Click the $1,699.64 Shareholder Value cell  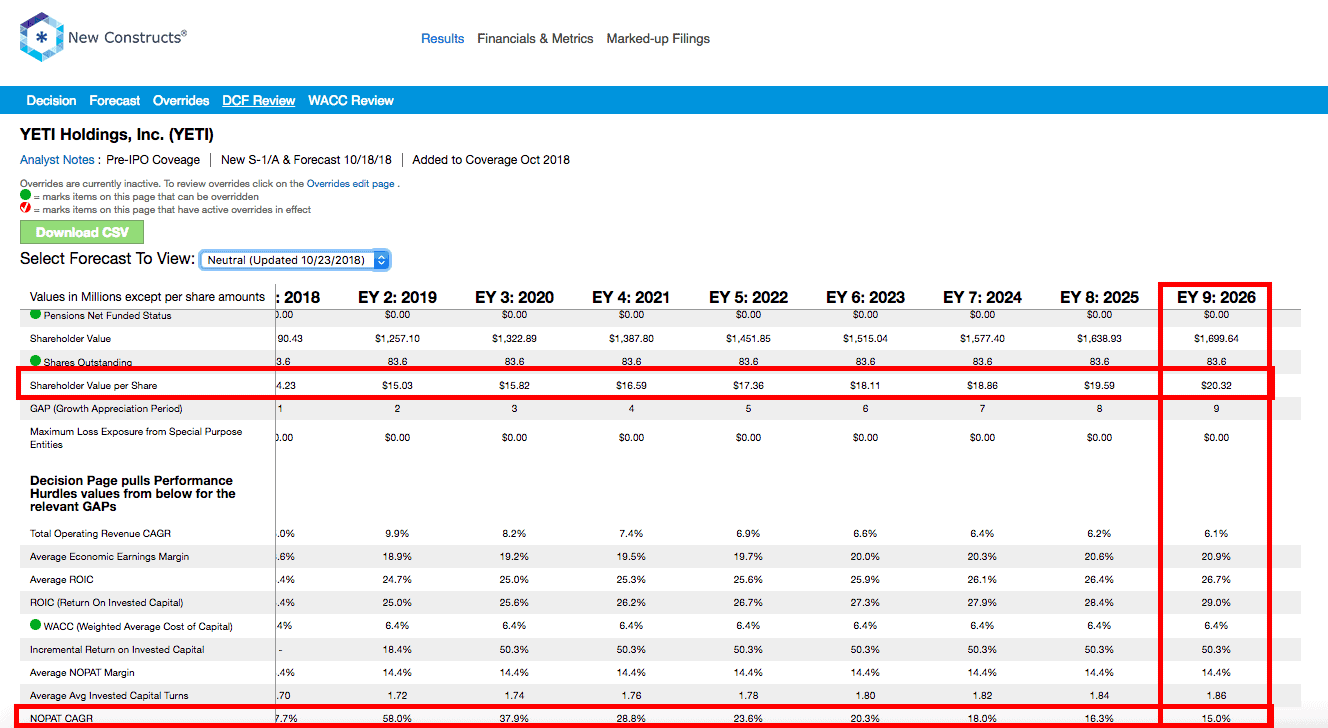(x=1216, y=339)
